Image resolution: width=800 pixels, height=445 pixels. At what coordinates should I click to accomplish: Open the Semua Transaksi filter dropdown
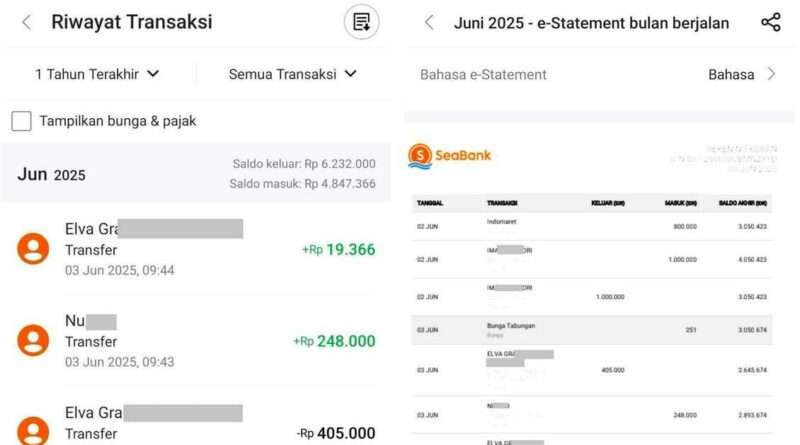292,75
